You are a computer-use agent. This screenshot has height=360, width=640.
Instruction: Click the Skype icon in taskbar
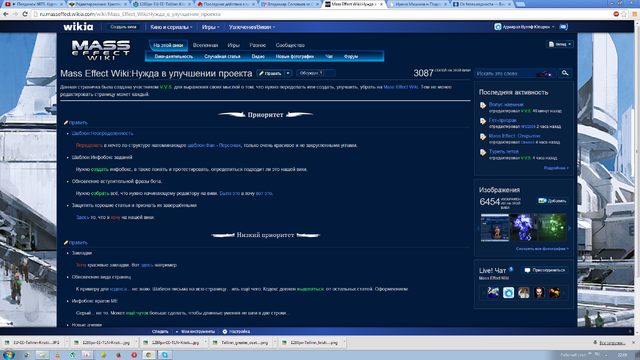165,355
